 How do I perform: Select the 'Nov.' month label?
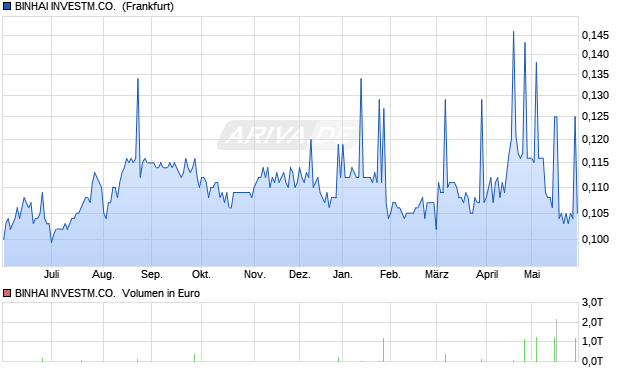254,274
